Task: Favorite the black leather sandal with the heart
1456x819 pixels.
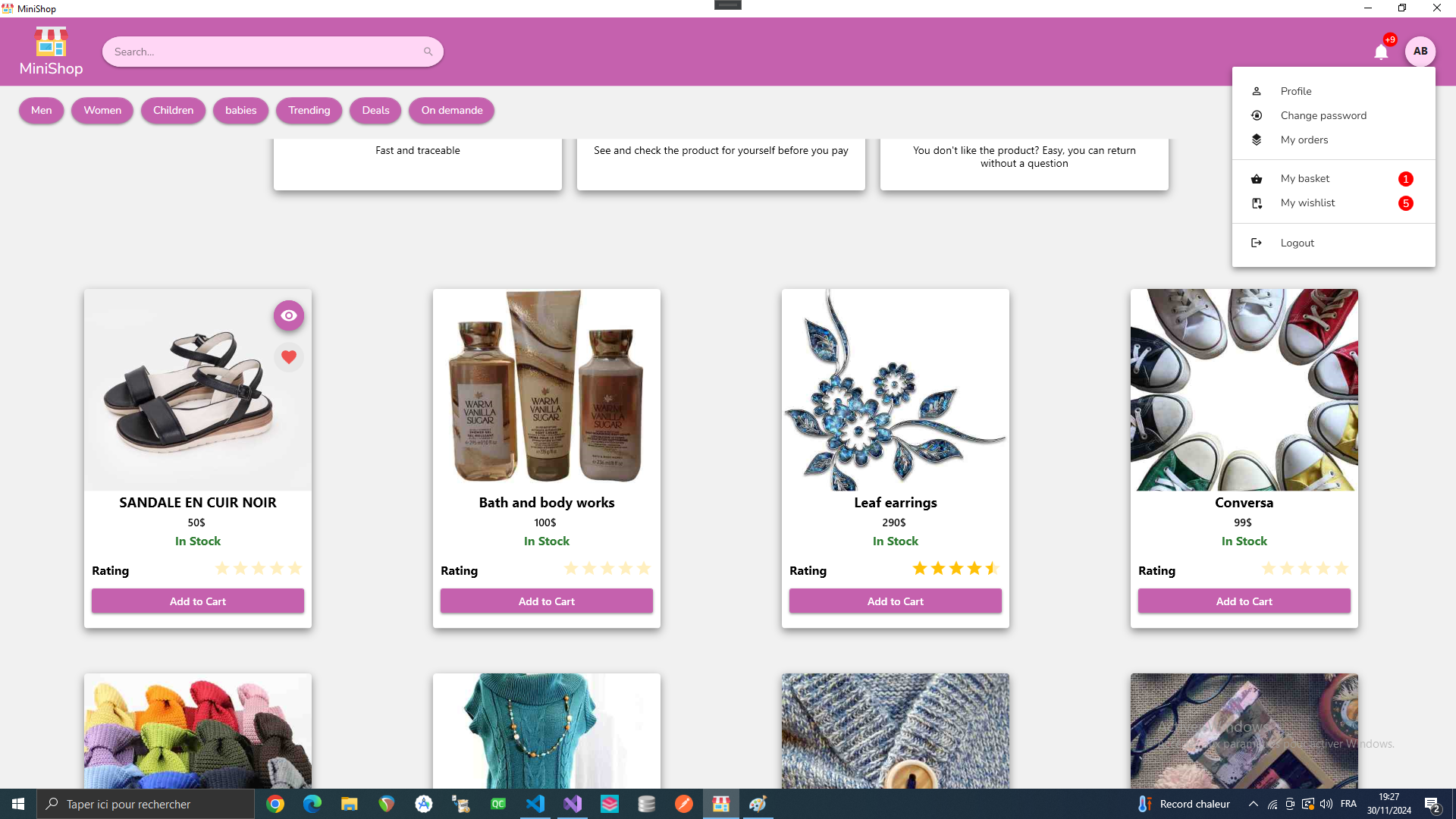Action: [289, 356]
